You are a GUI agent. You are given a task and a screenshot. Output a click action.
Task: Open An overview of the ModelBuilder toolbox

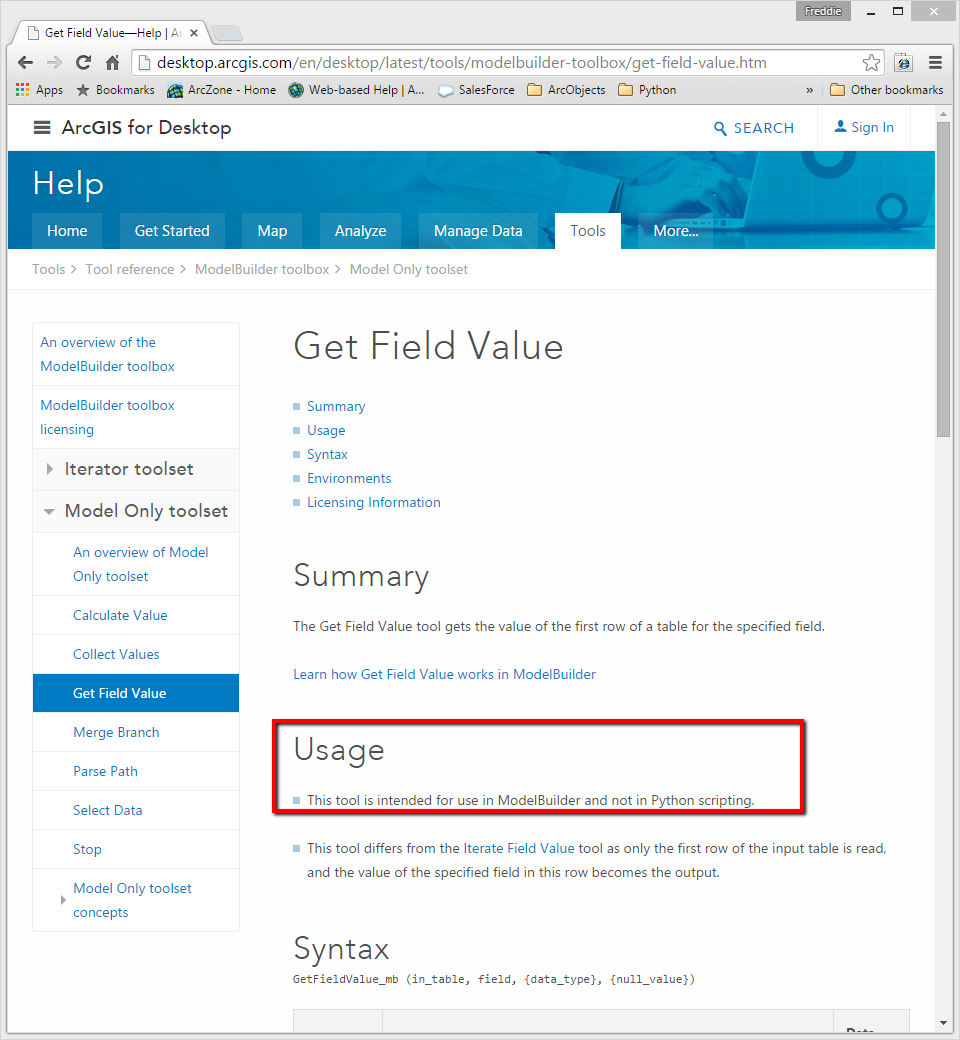tap(107, 354)
